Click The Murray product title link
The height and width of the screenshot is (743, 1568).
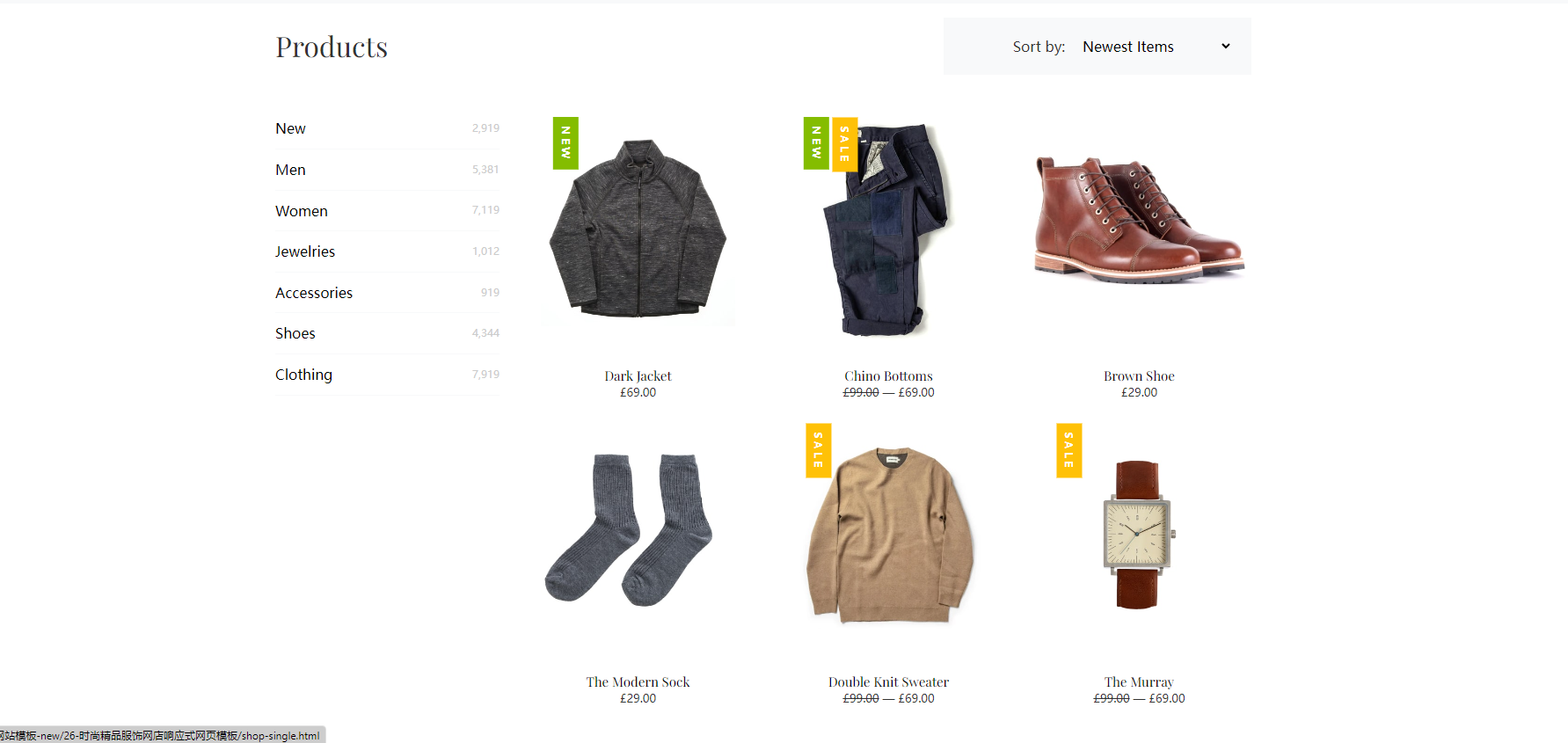[1139, 682]
